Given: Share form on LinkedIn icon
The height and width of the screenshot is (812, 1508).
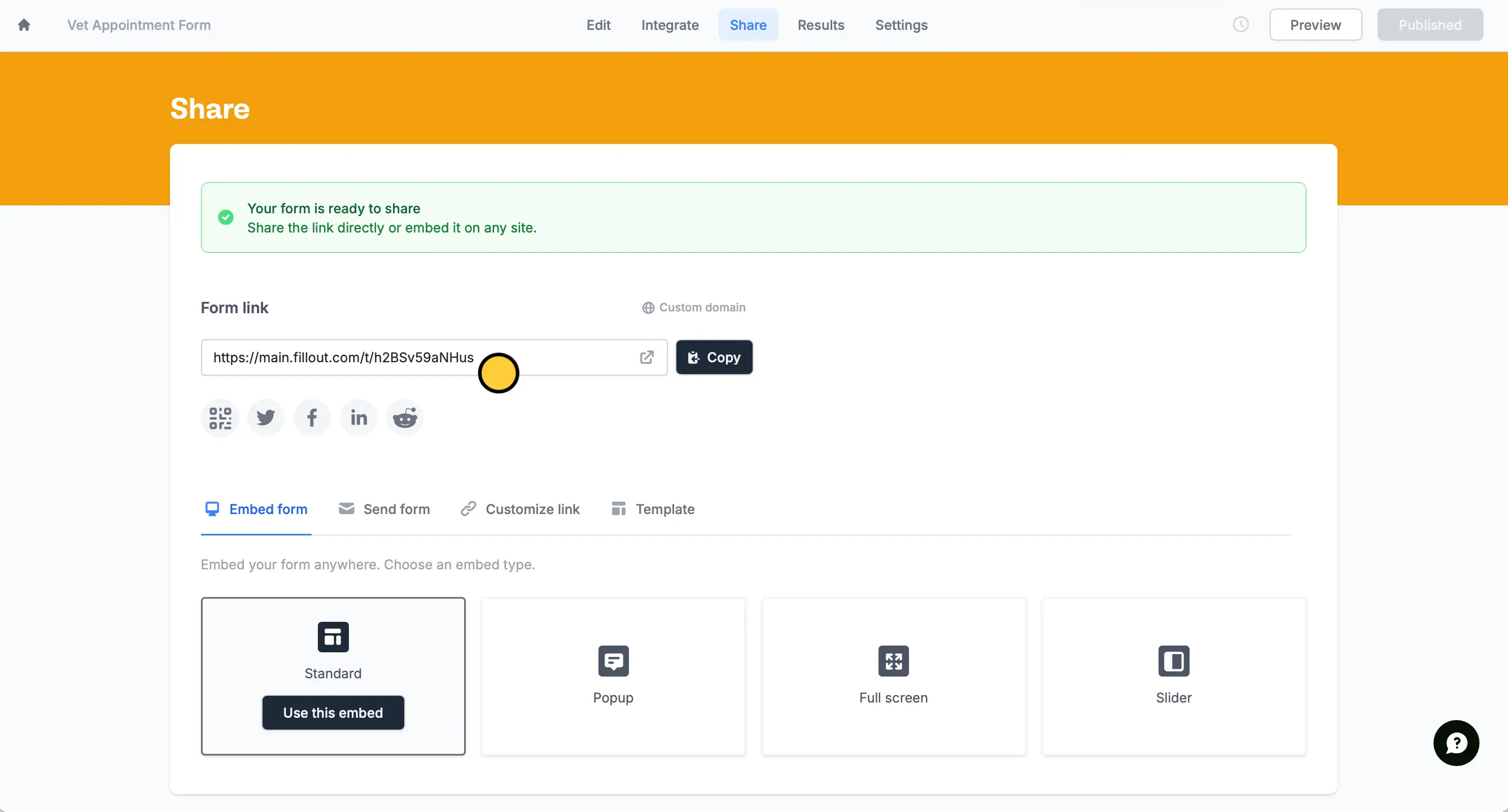Looking at the screenshot, I should click(359, 418).
